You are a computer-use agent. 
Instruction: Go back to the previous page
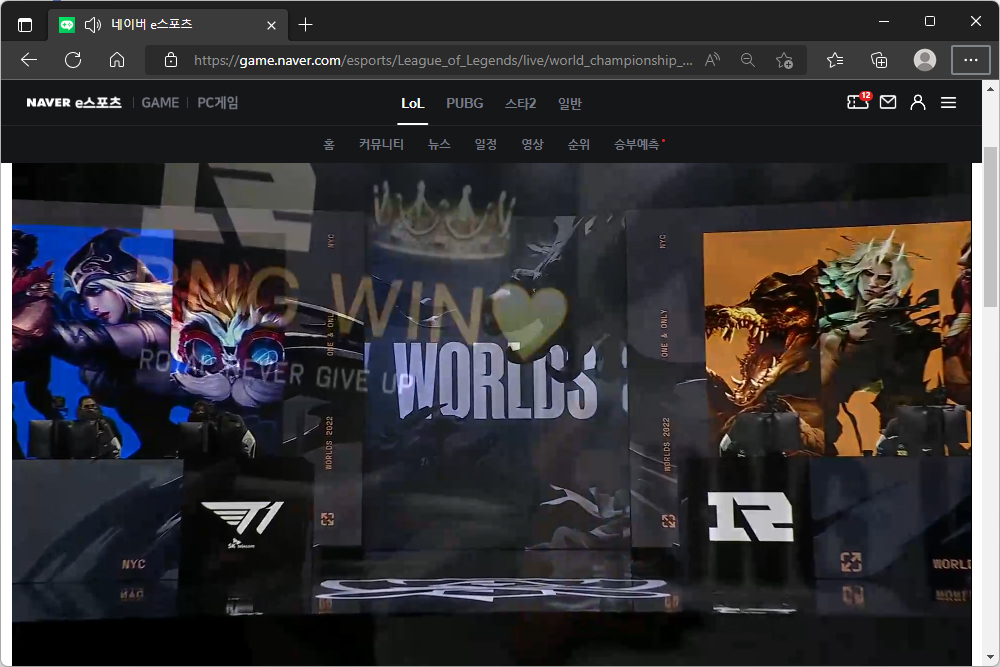29,60
